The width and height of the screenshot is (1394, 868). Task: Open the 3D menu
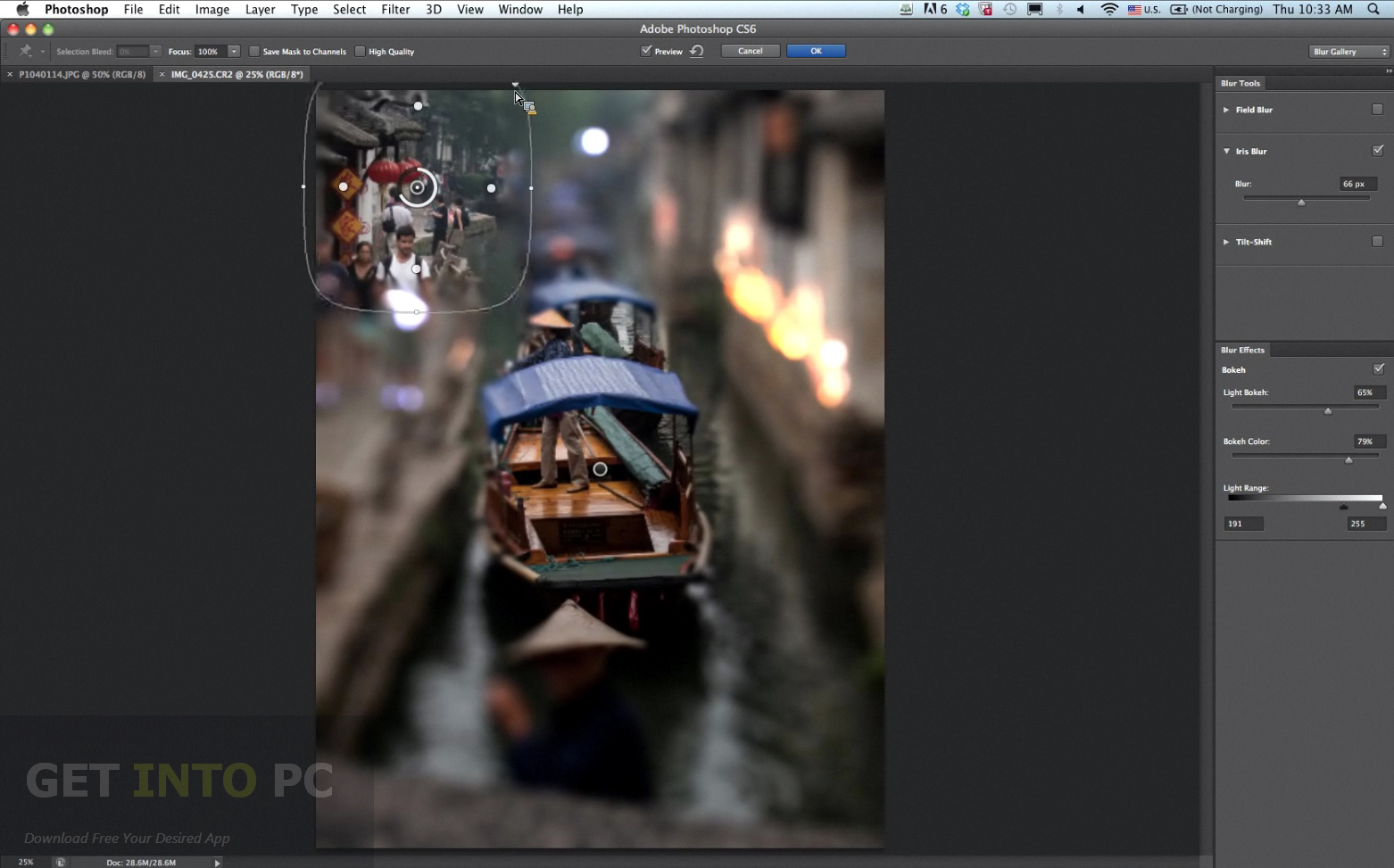point(433,9)
